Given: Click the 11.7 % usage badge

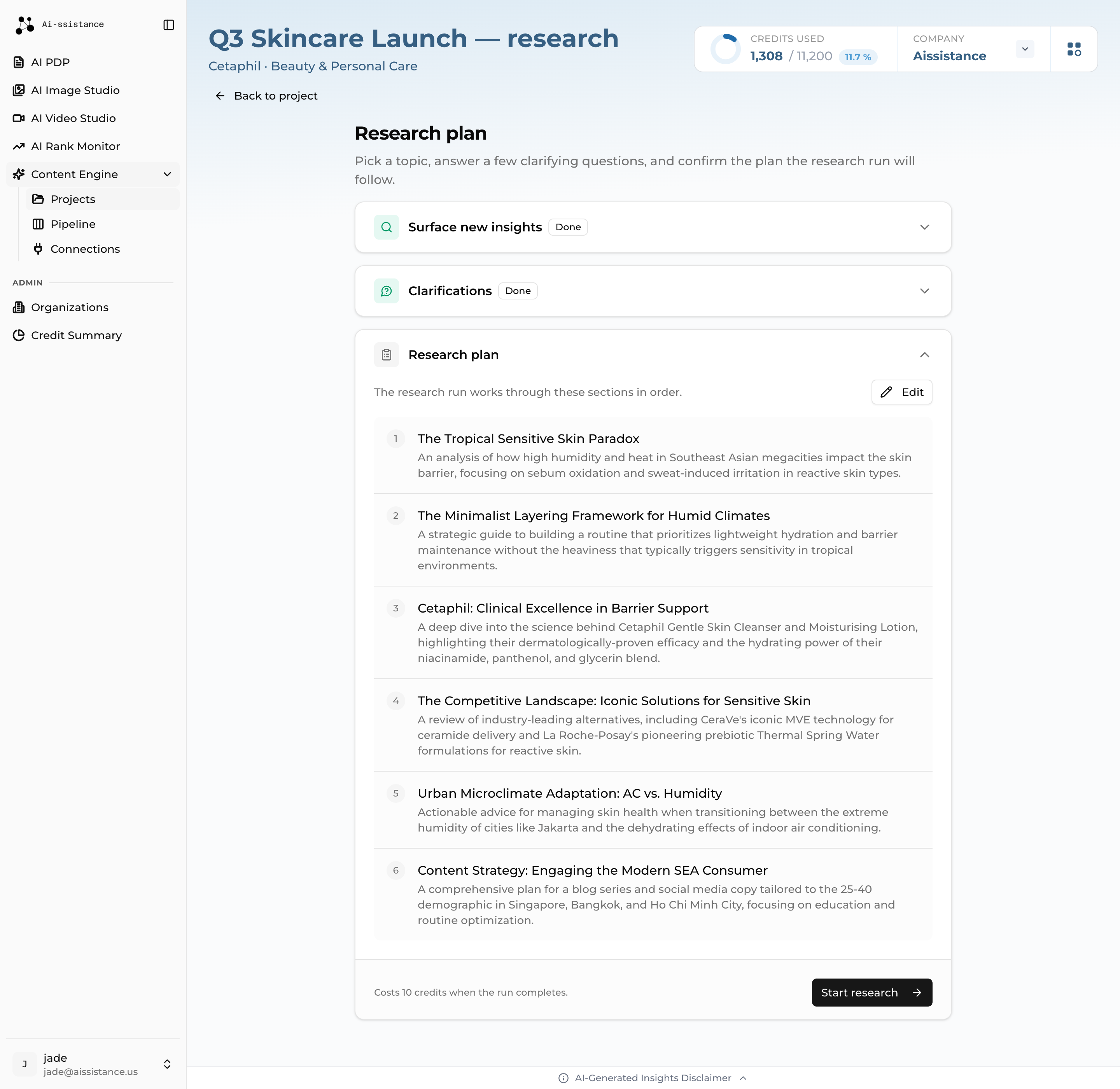Looking at the screenshot, I should pyautogui.click(x=857, y=57).
